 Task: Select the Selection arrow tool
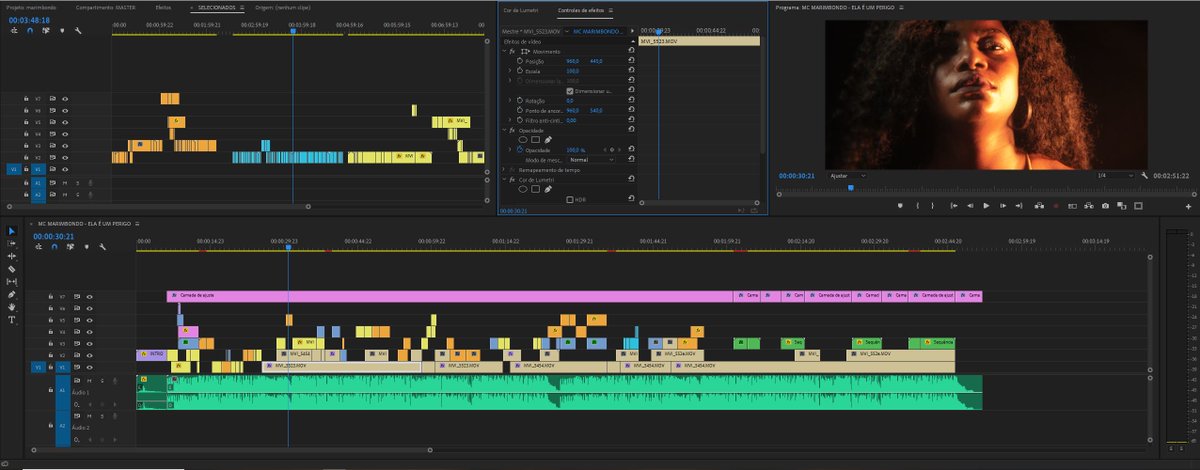(12, 231)
